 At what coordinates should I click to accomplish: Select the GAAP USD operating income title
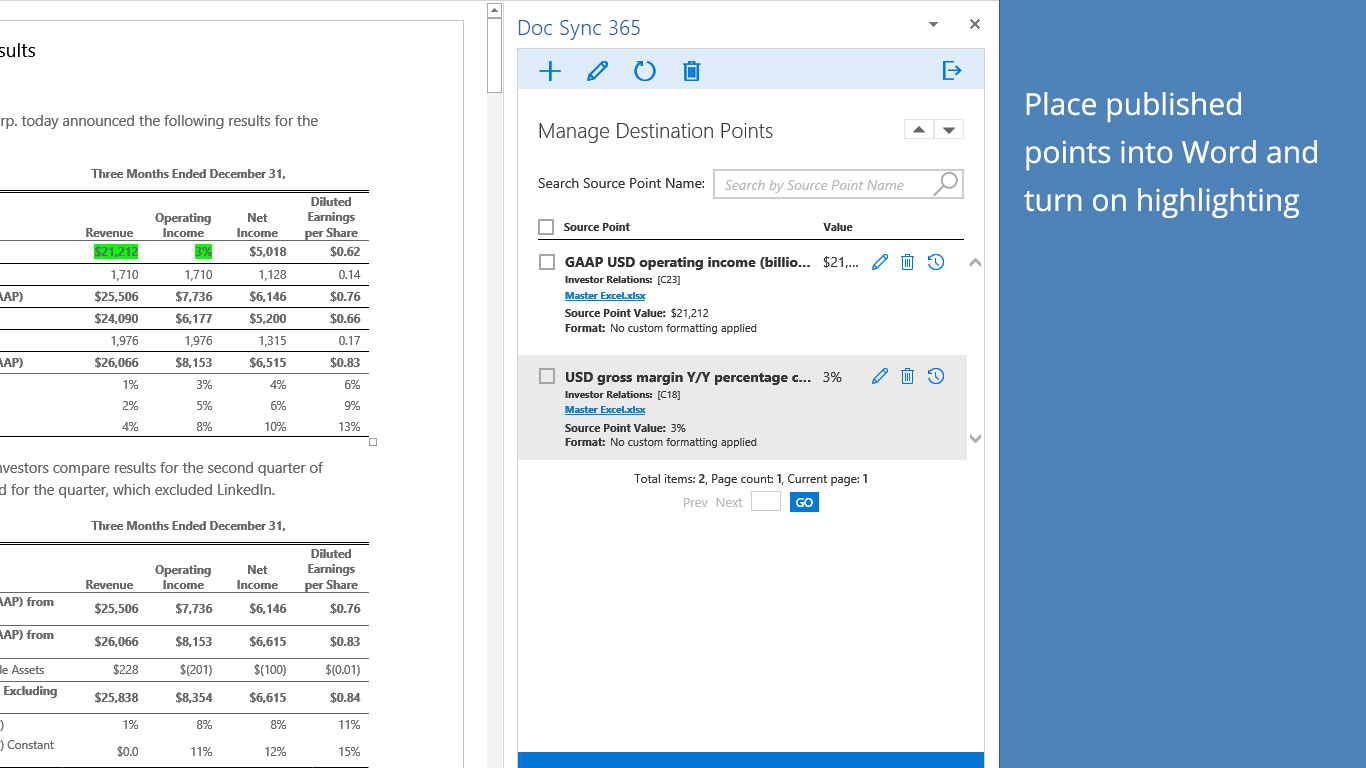[x=688, y=263]
